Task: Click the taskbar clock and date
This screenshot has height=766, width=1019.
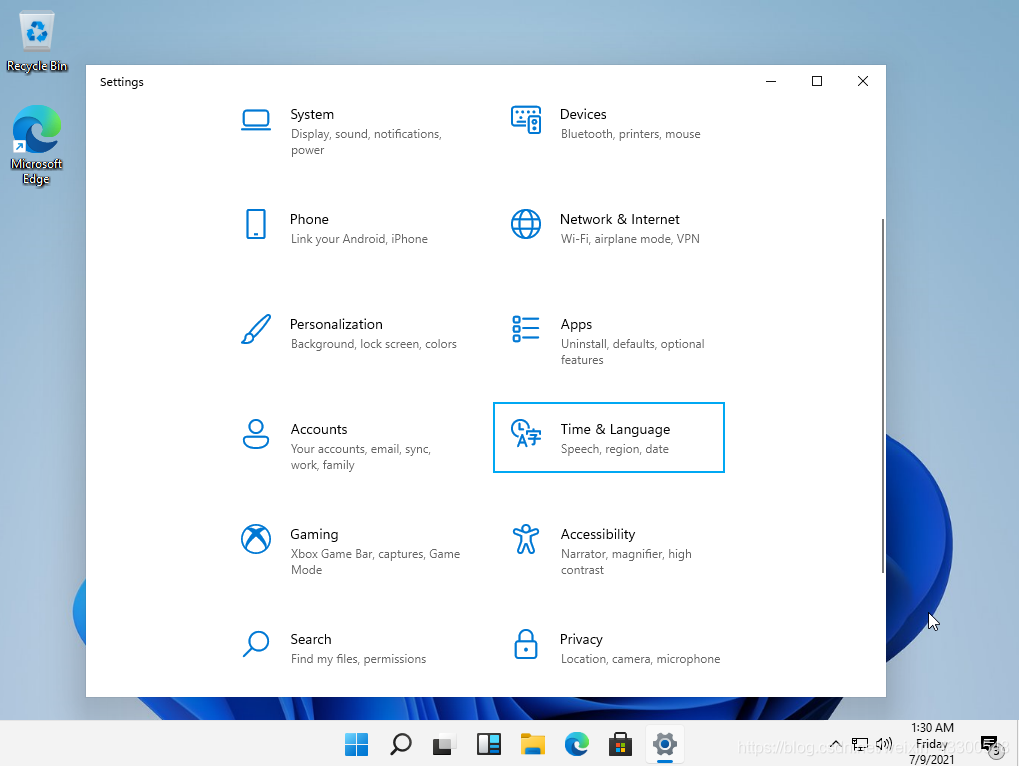Action: [932, 743]
